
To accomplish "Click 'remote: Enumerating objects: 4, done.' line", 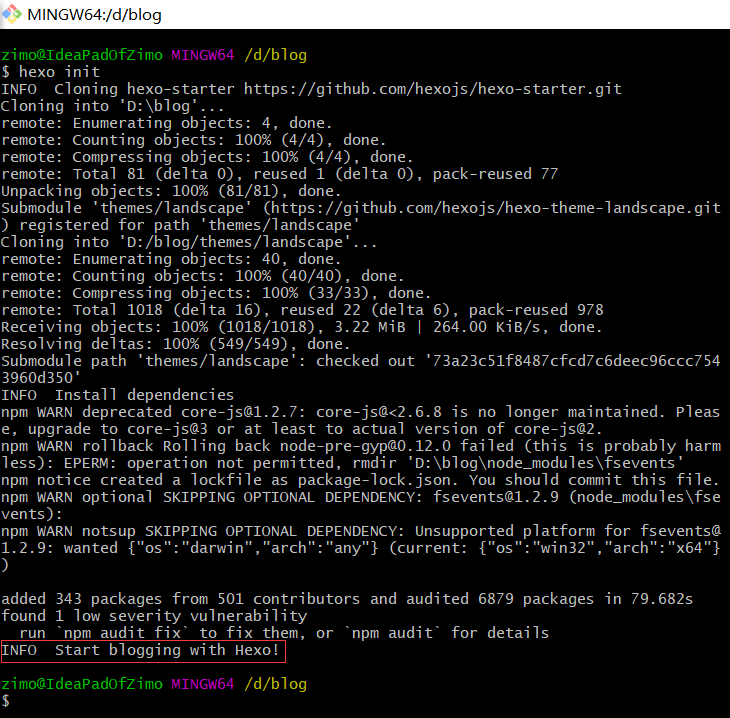I will click(x=166, y=123).
